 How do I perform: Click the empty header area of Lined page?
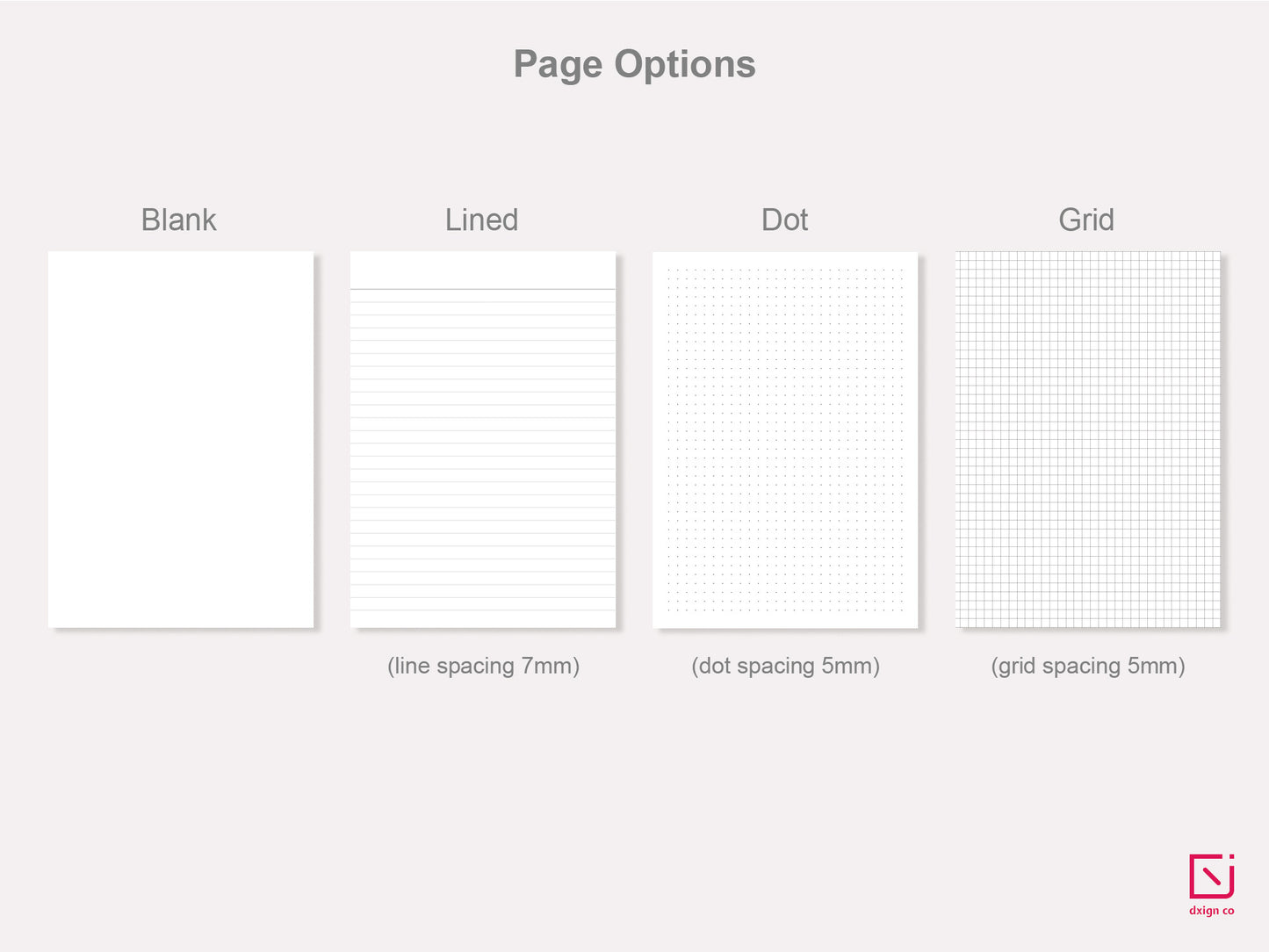click(x=483, y=270)
